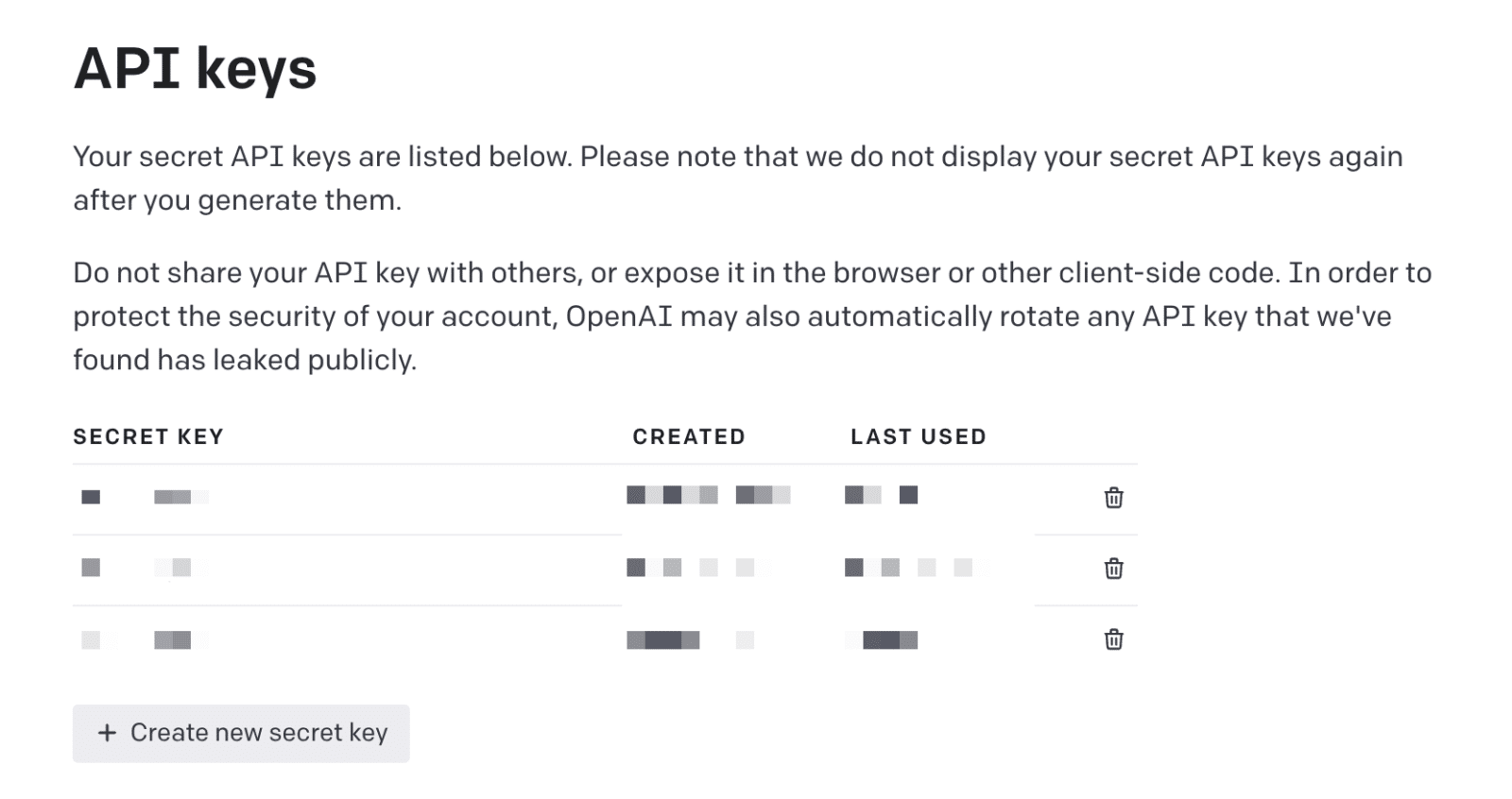
Task: Select the third row's blurred secret key
Action: [x=145, y=639]
